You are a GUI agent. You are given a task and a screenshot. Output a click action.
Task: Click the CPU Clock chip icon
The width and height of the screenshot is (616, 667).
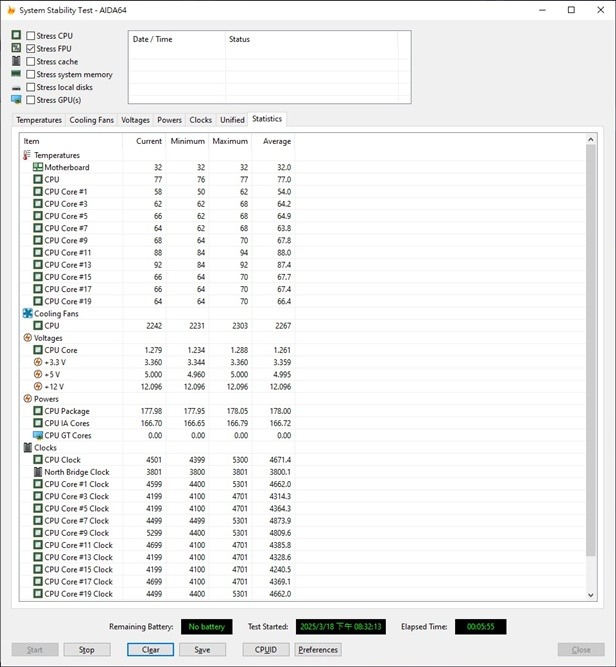[x=38, y=459]
